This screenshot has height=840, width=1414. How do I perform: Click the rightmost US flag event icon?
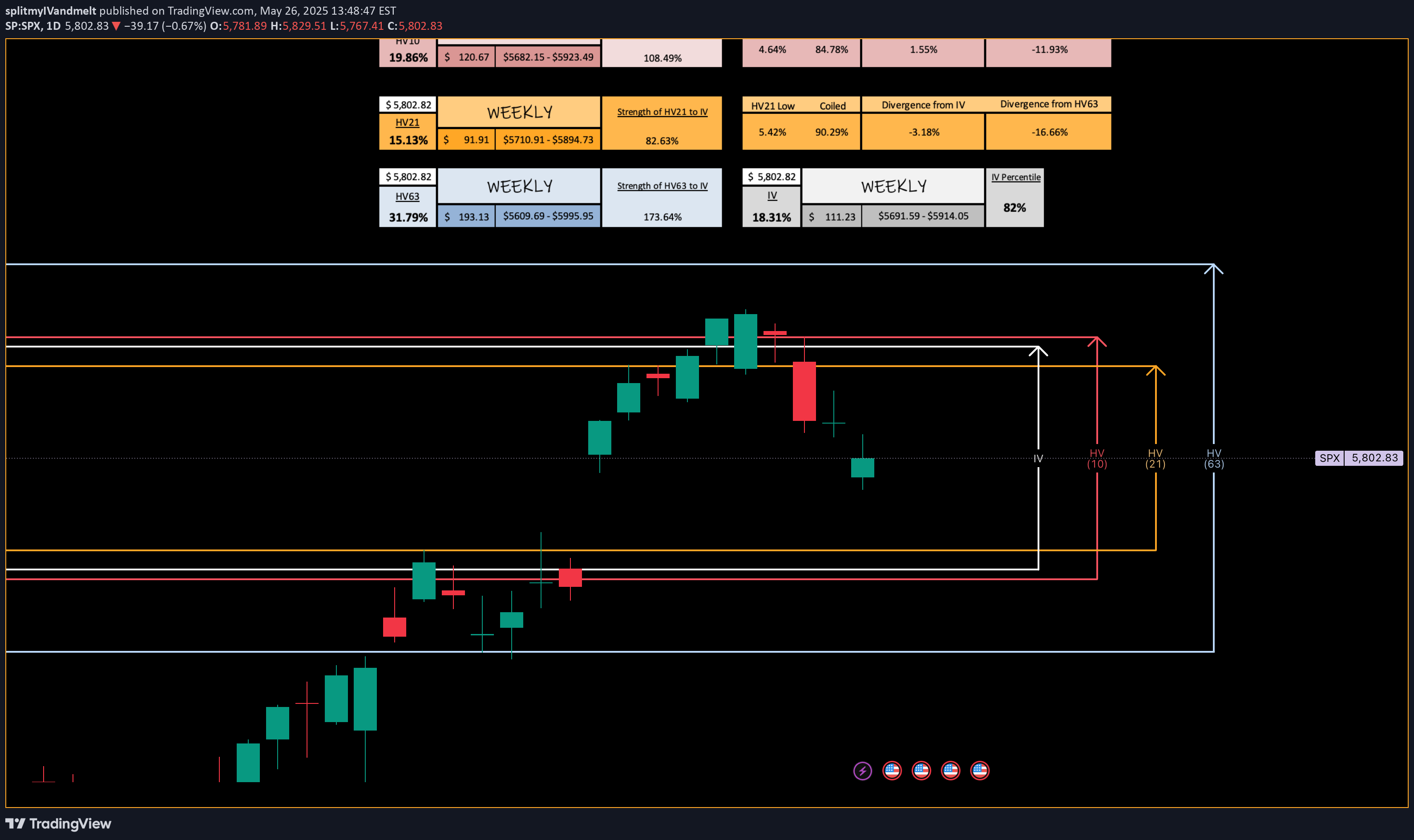pyautogui.click(x=979, y=771)
